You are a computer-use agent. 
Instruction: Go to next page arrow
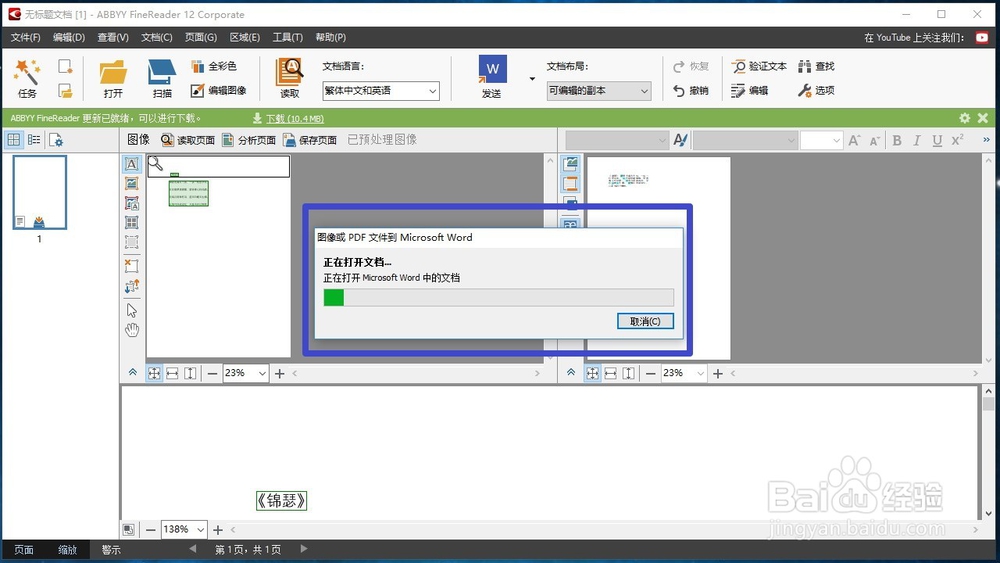coord(304,548)
